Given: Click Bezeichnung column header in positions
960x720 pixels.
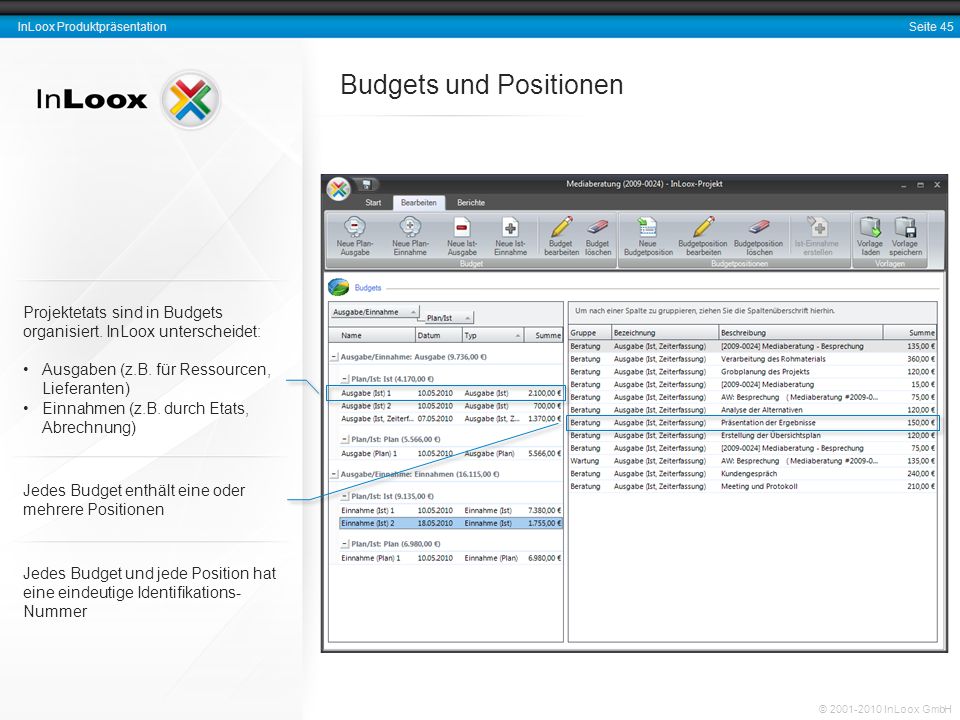Looking at the screenshot, I should tap(665, 332).
